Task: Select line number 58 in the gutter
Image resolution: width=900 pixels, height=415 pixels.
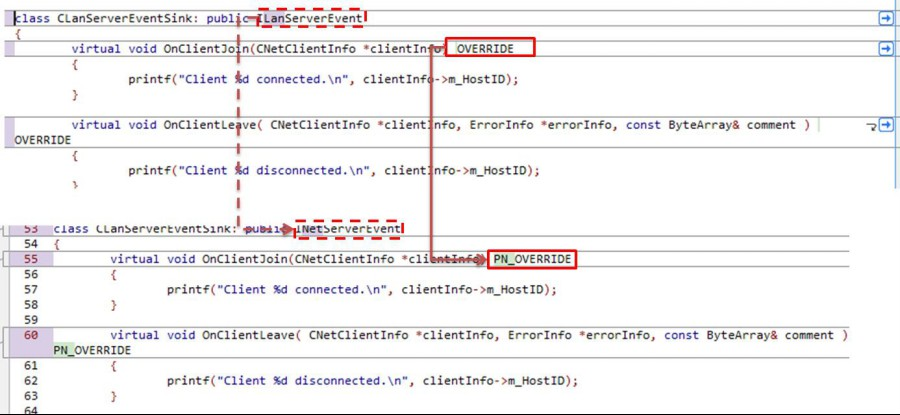Action: click(31, 305)
